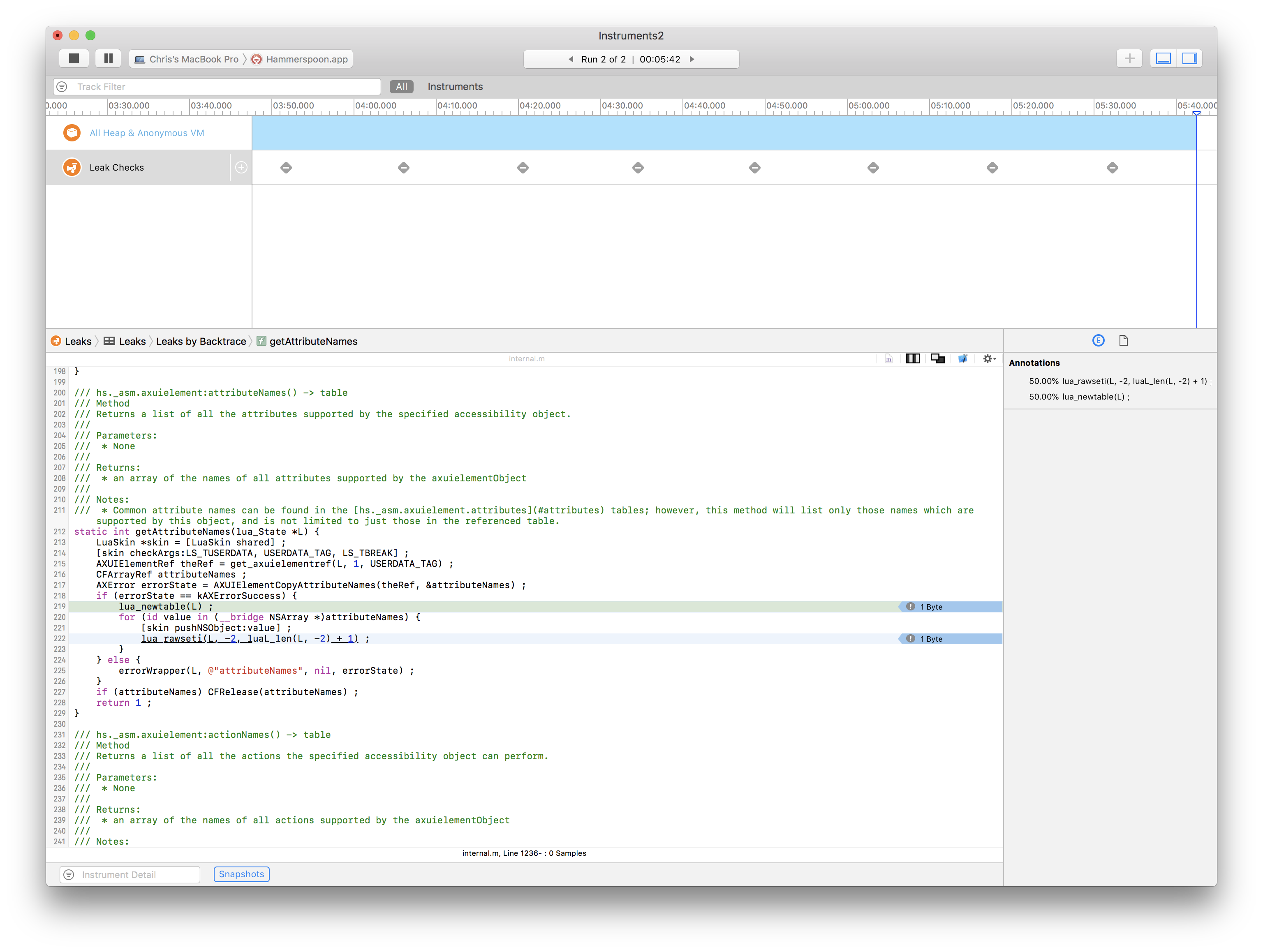1263x952 pixels.
Task: Open Leaks by Backtrace breadcrumb
Action: click(201, 341)
